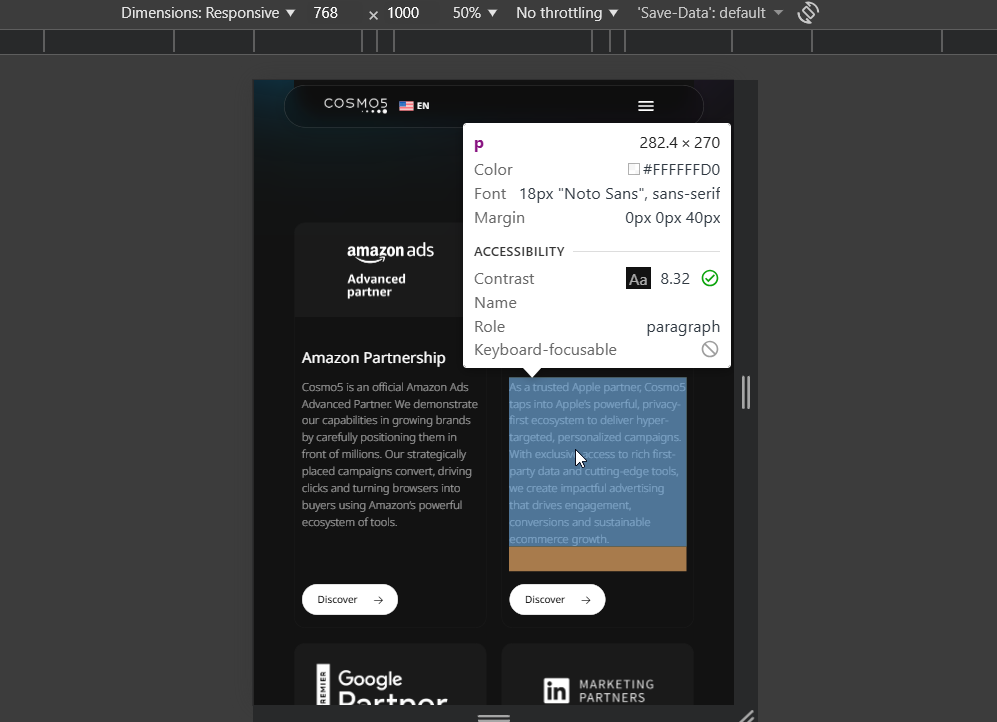Open the Dimensions: Responsive dropdown
The width and height of the screenshot is (997, 722).
click(x=208, y=13)
